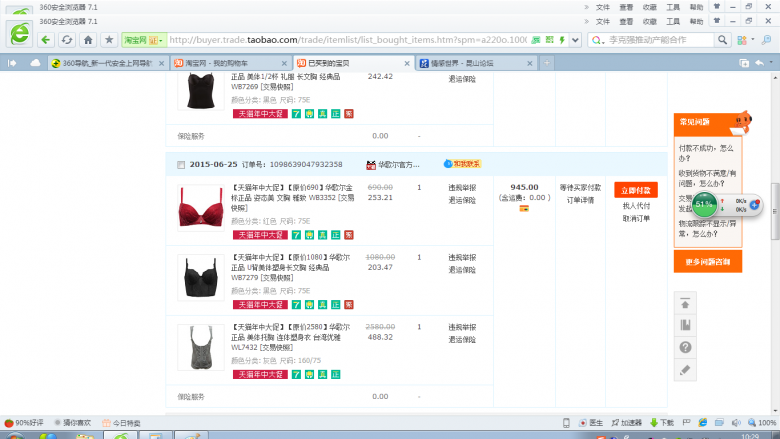Click the search box with 李克强 suggestion

coord(660,40)
